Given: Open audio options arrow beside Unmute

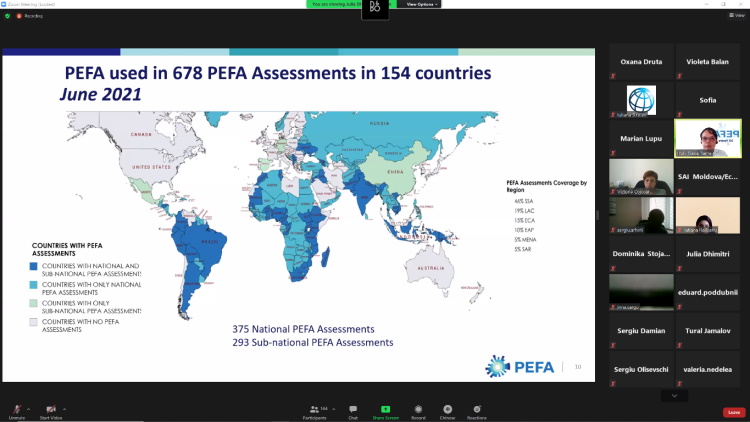Looking at the screenshot, I should 29,409.
